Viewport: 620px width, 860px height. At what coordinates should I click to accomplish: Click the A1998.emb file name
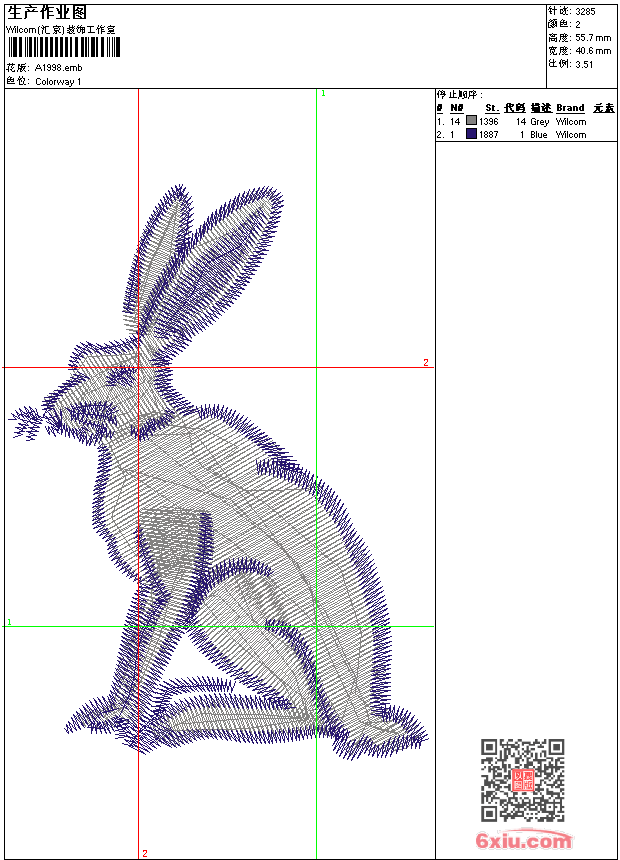55,68
